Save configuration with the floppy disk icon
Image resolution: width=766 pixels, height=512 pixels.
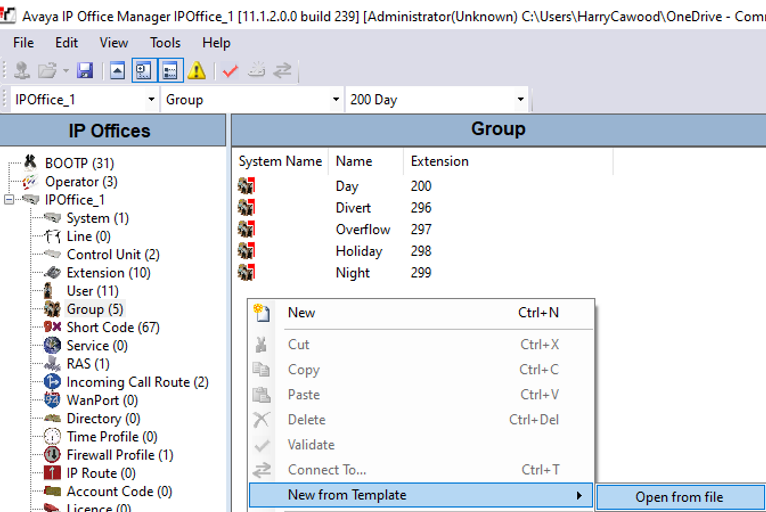point(85,71)
